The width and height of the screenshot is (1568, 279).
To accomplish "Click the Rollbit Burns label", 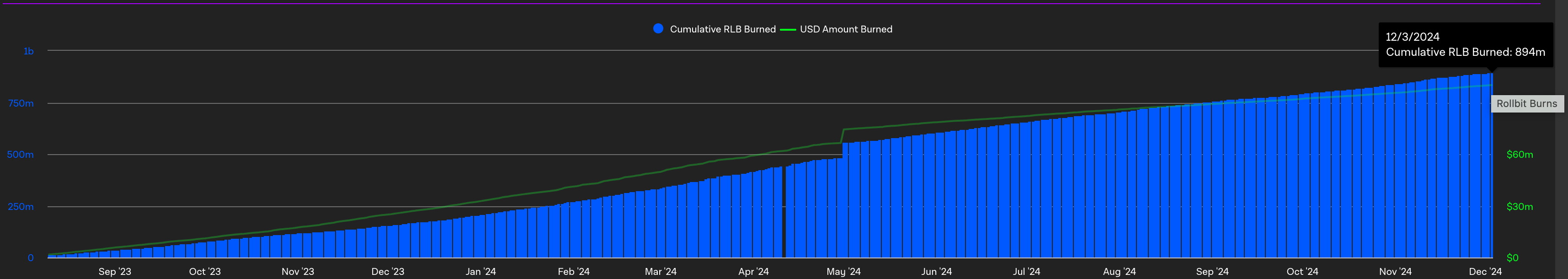I will [1526, 103].
